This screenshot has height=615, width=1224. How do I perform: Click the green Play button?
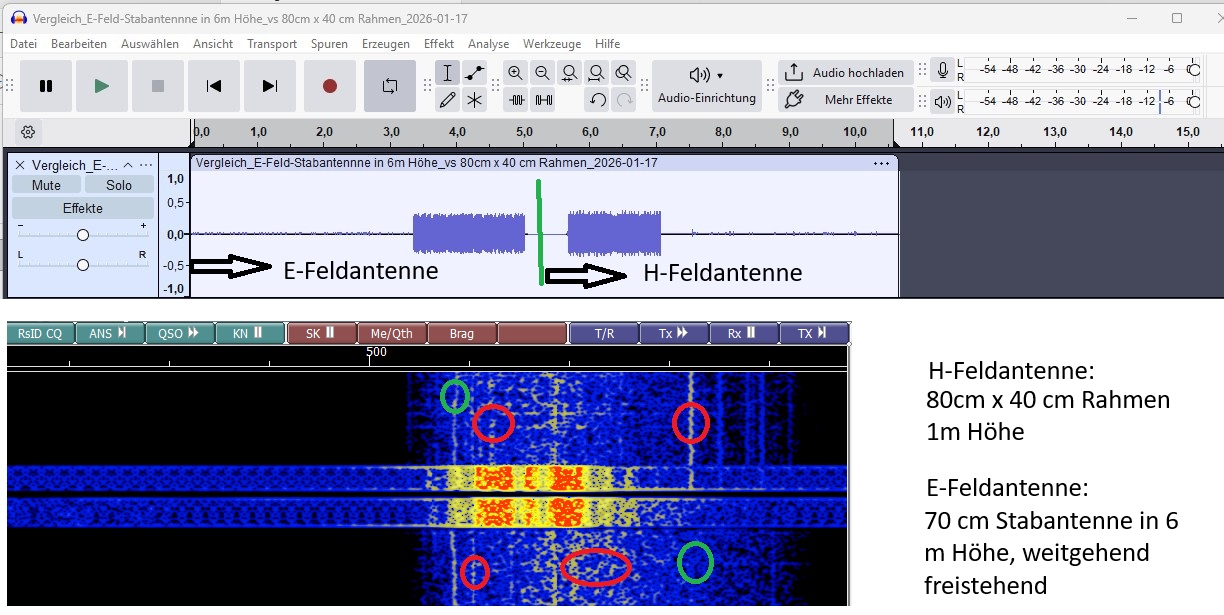101,86
